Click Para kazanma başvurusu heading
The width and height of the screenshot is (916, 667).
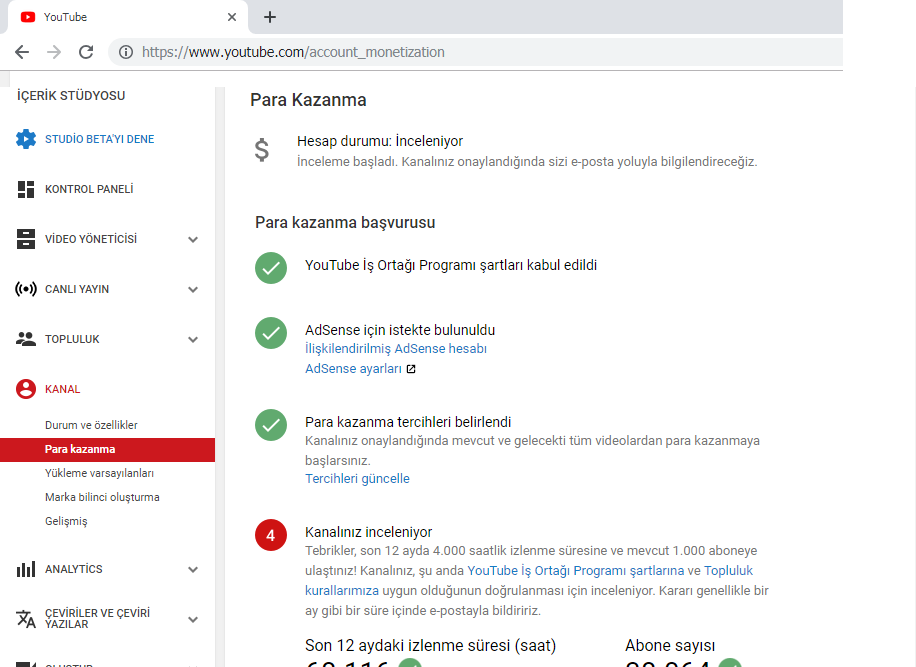click(x=345, y=223)
